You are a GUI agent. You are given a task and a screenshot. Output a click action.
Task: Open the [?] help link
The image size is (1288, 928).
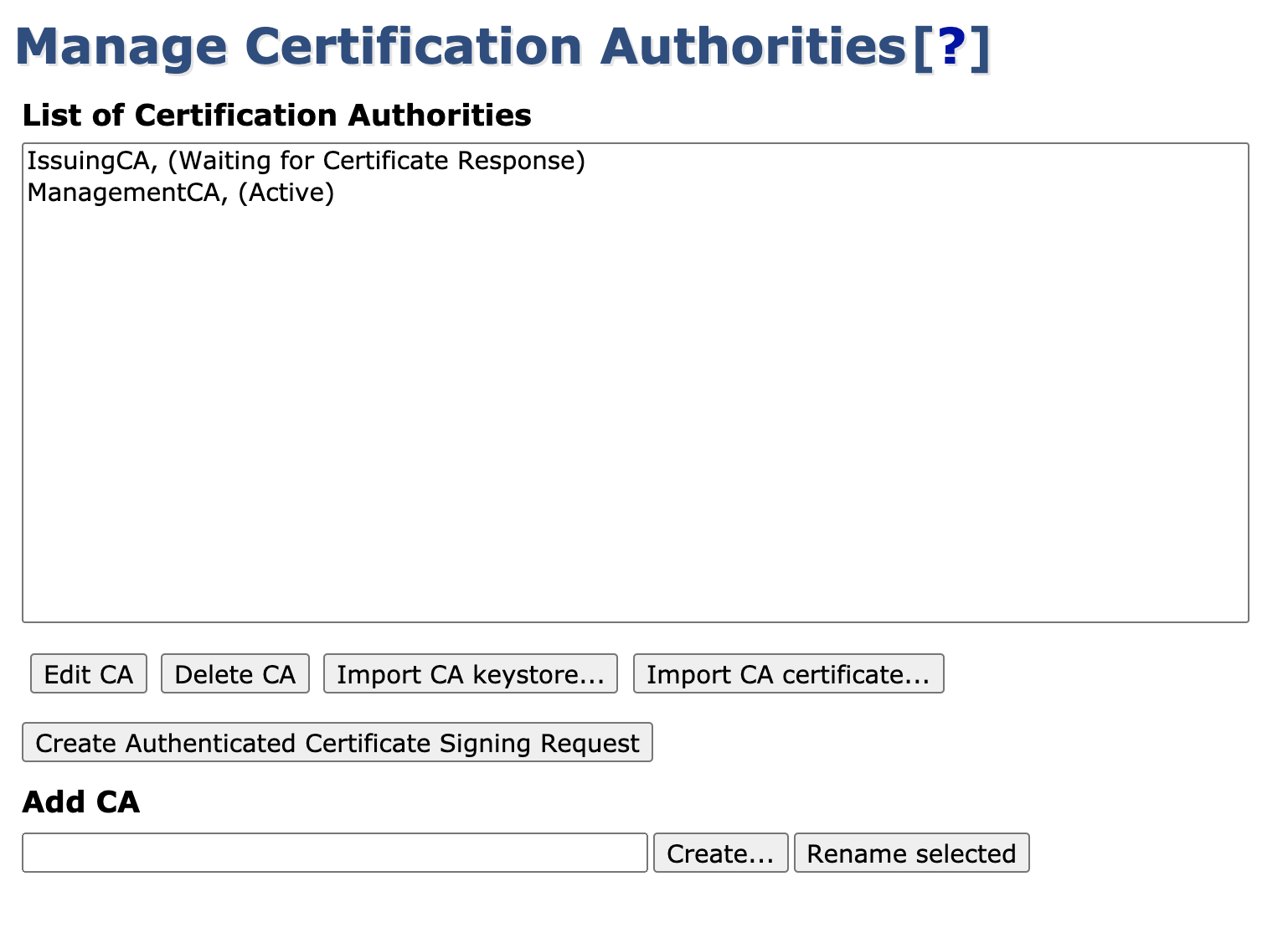951,48
